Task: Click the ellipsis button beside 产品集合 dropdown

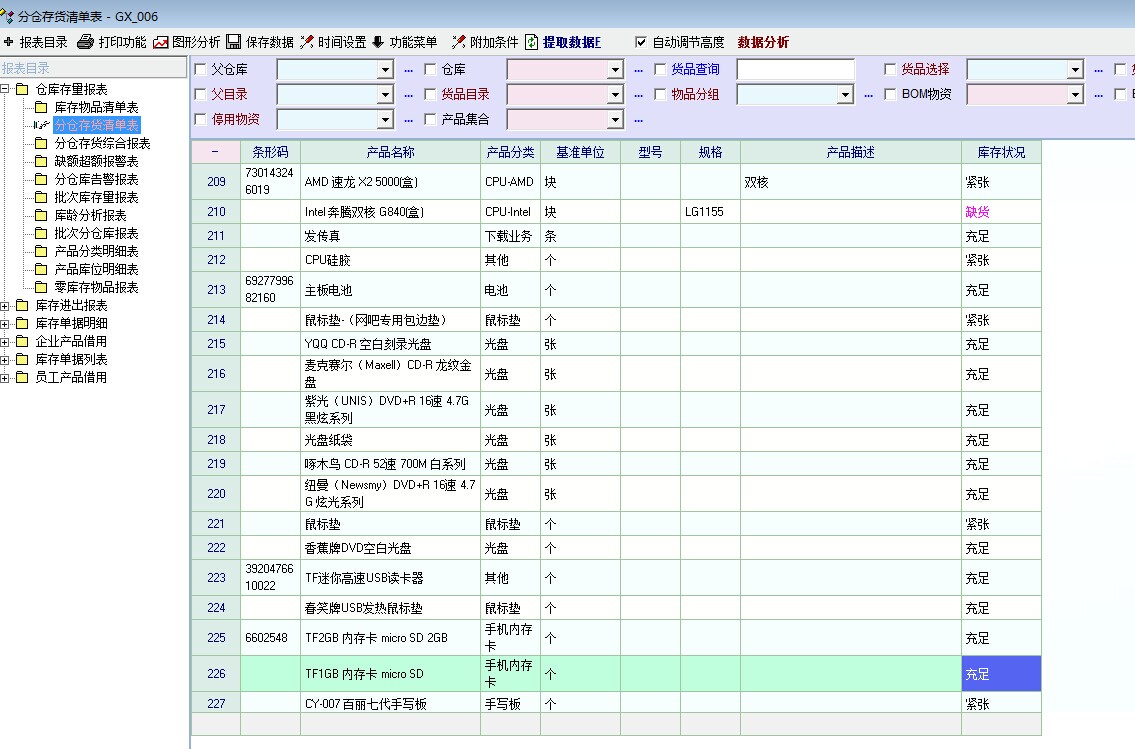Action: [638, 120]
